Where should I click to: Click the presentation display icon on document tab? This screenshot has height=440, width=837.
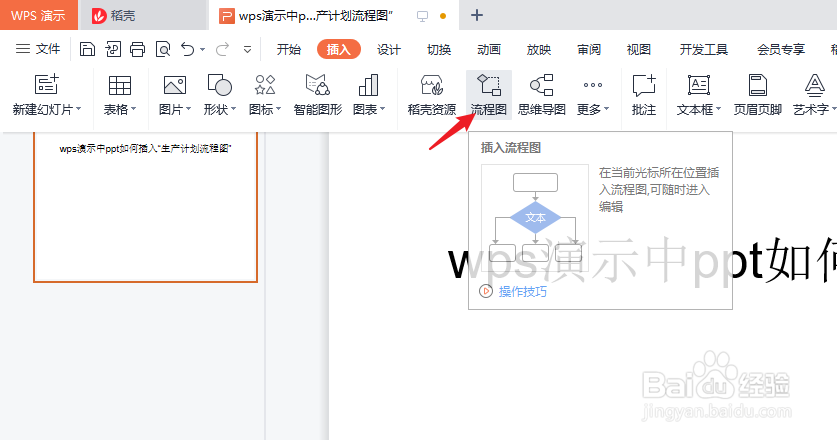click(x=422, y=16)
